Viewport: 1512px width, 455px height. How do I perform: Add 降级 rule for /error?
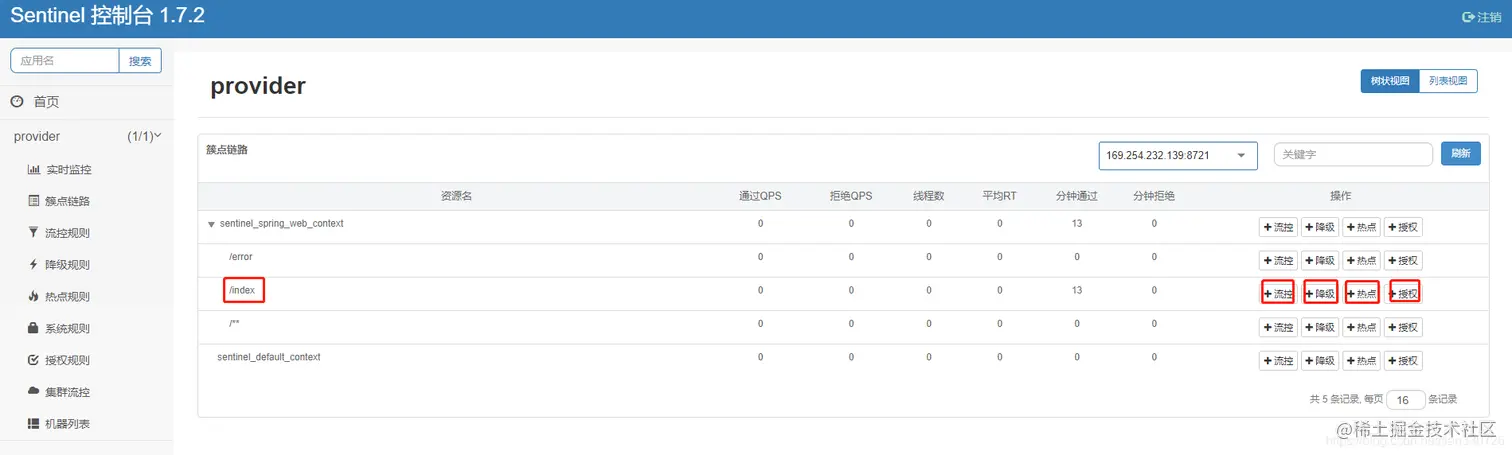pyautogui.click(x=1320, y=261)
